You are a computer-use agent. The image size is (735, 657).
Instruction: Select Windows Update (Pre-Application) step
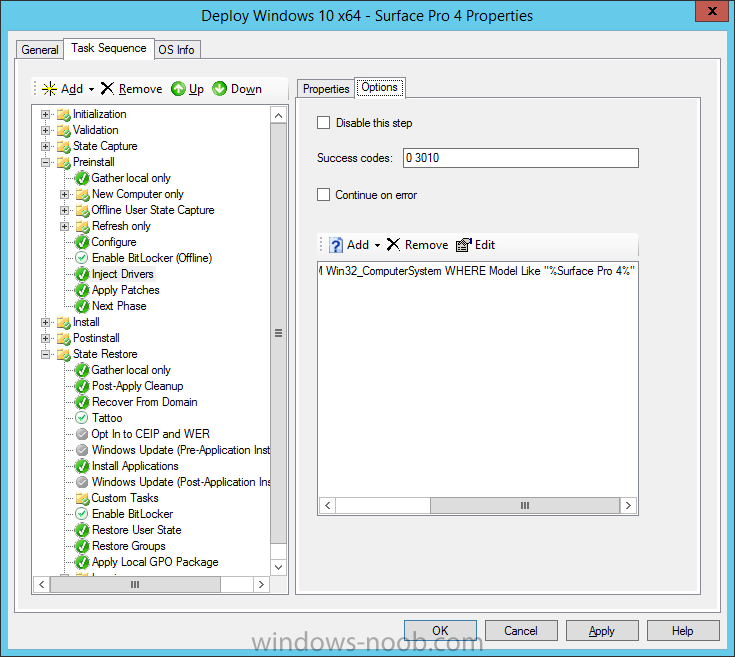pyautogui.click(x=180, y=450)
